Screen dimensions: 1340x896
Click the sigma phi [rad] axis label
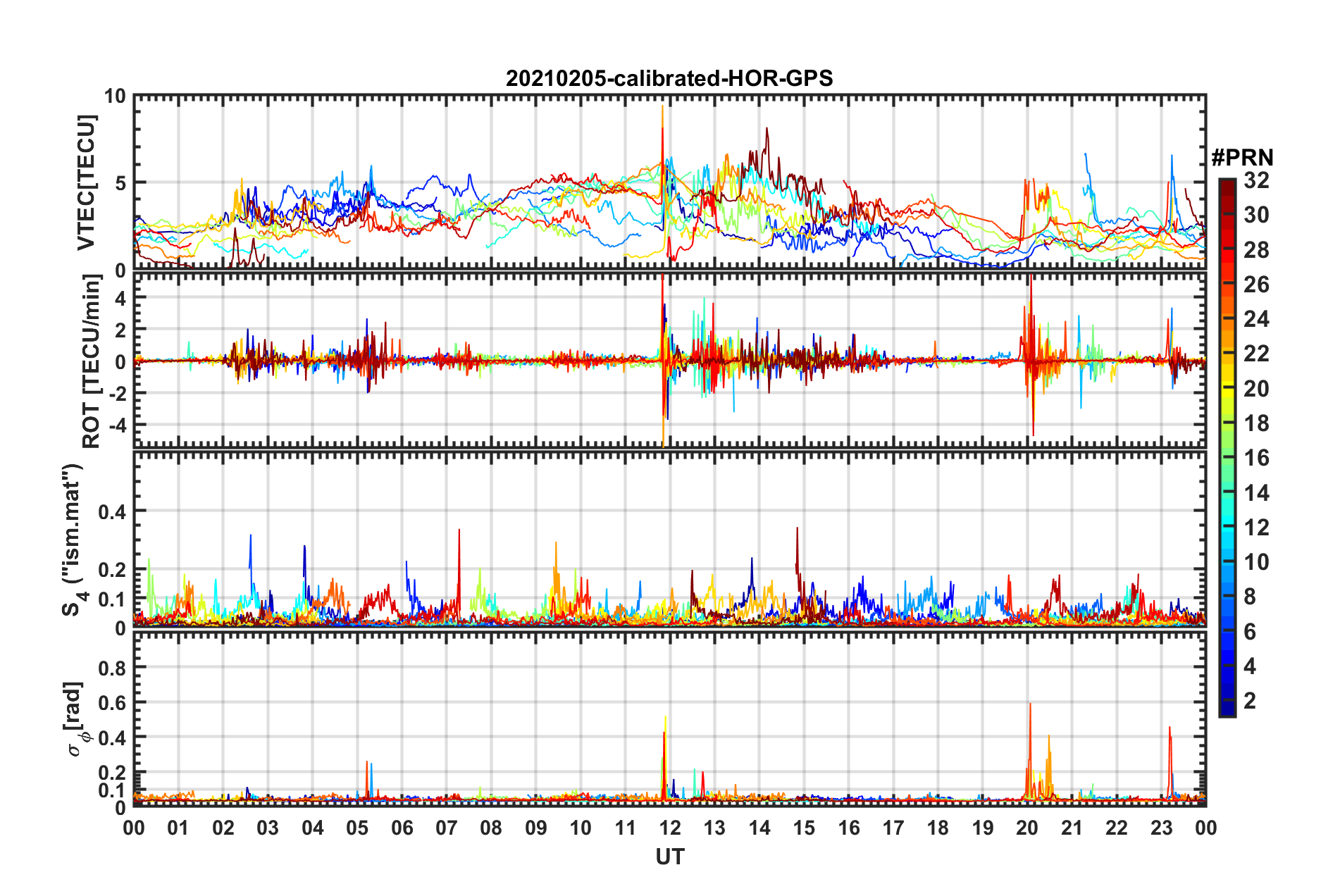tap(76, 718)
